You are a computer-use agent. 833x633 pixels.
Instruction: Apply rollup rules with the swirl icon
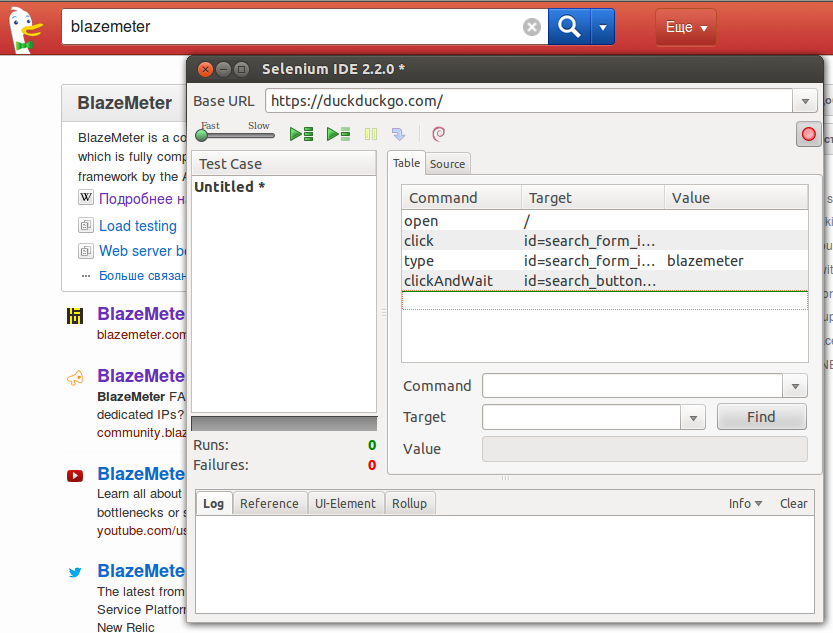438,134
